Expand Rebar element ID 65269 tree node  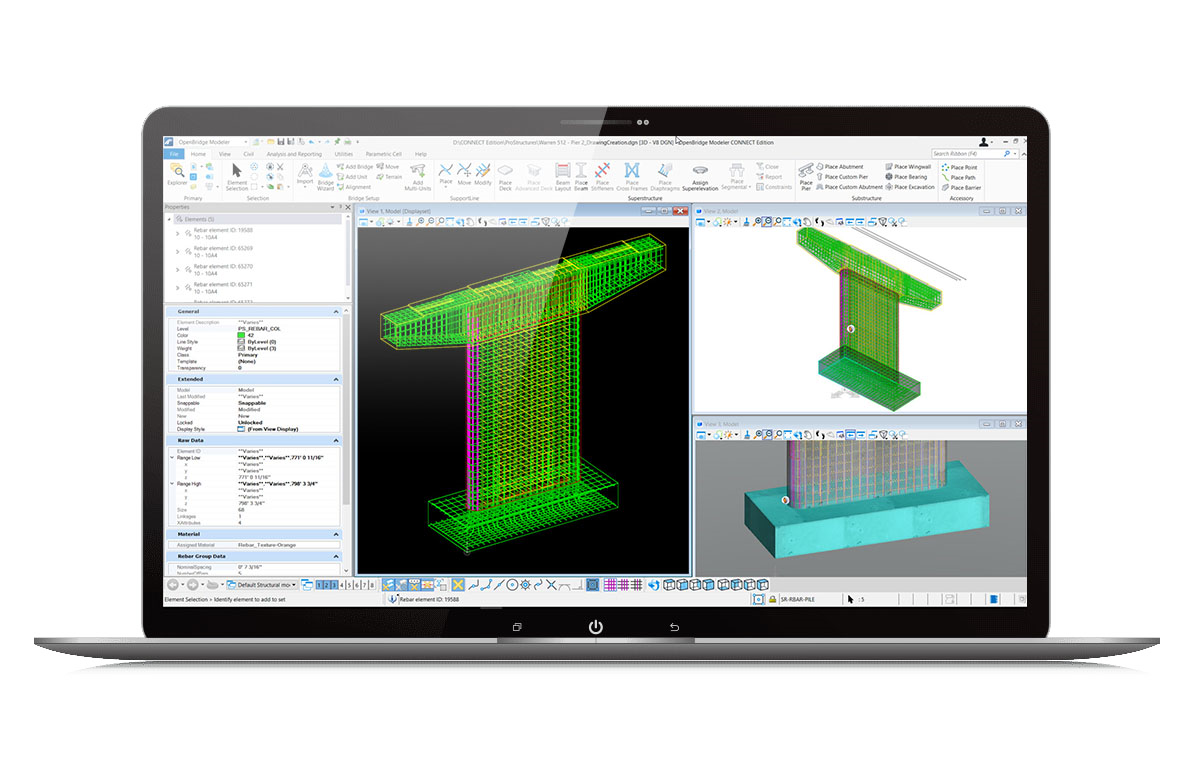(178, 251)
